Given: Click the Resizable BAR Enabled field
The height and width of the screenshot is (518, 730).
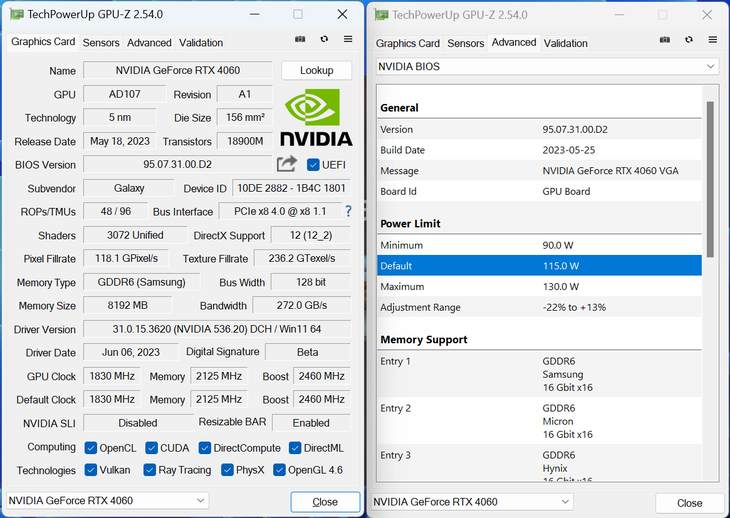Looking at the screenshot, I should [x=311, y=423].
